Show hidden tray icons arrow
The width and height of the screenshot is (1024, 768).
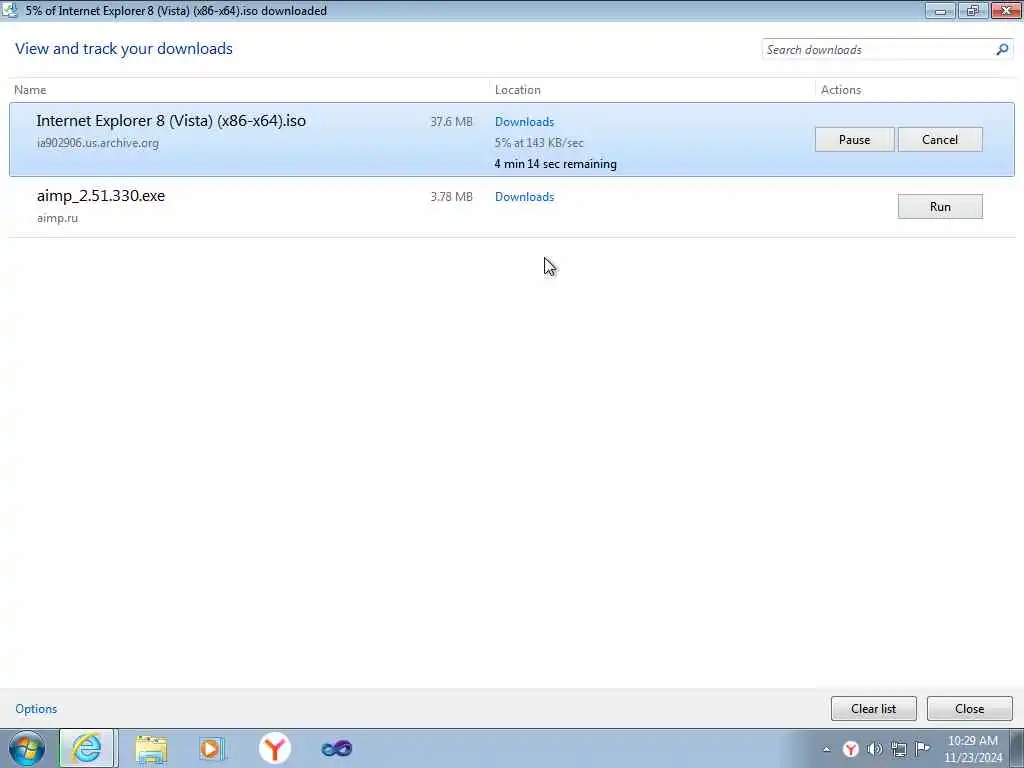[827, 749]
